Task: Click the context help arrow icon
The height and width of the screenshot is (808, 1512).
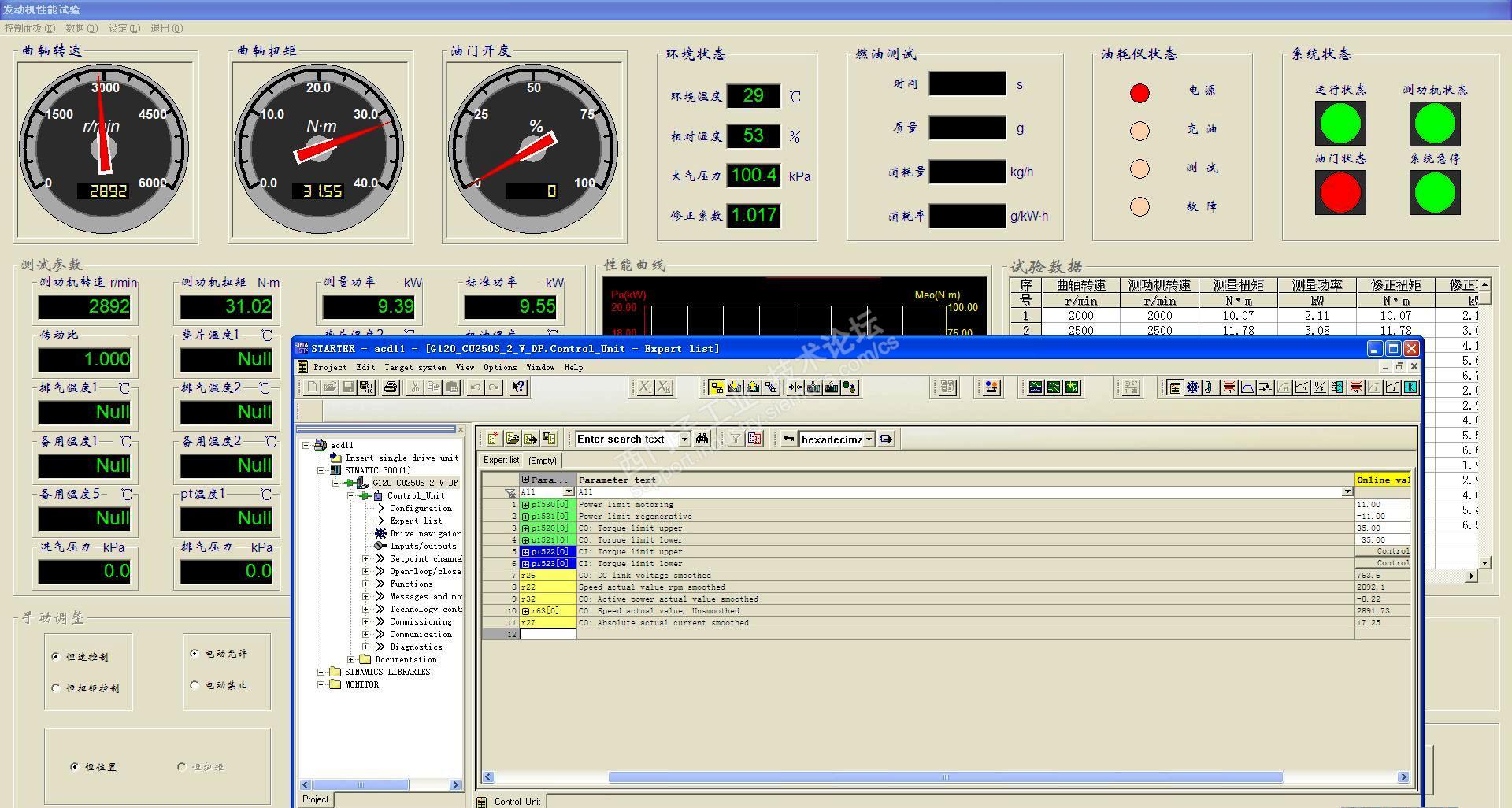Action: tap(518, 387)
